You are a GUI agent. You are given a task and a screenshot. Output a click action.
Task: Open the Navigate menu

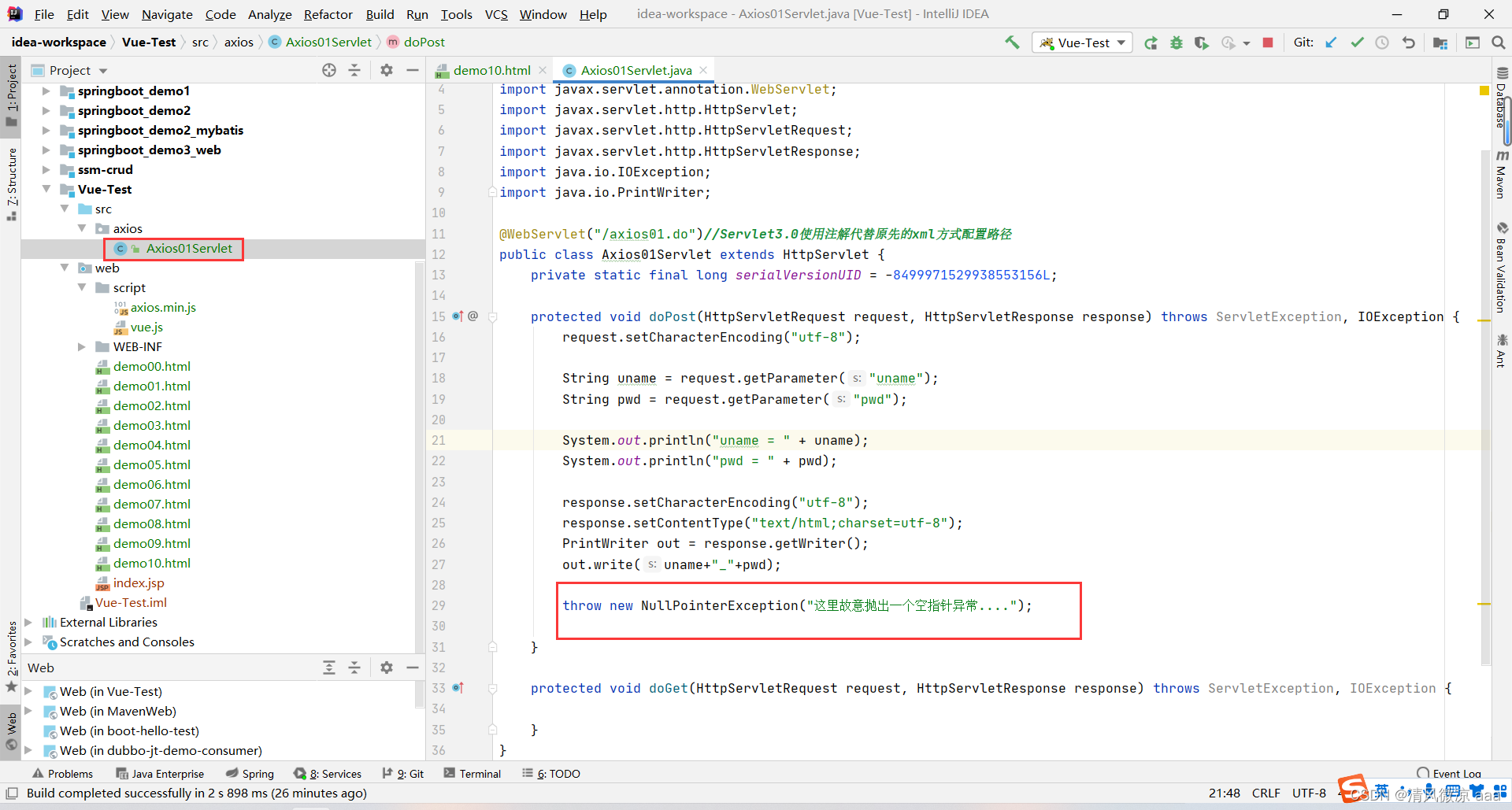[167, 14]
